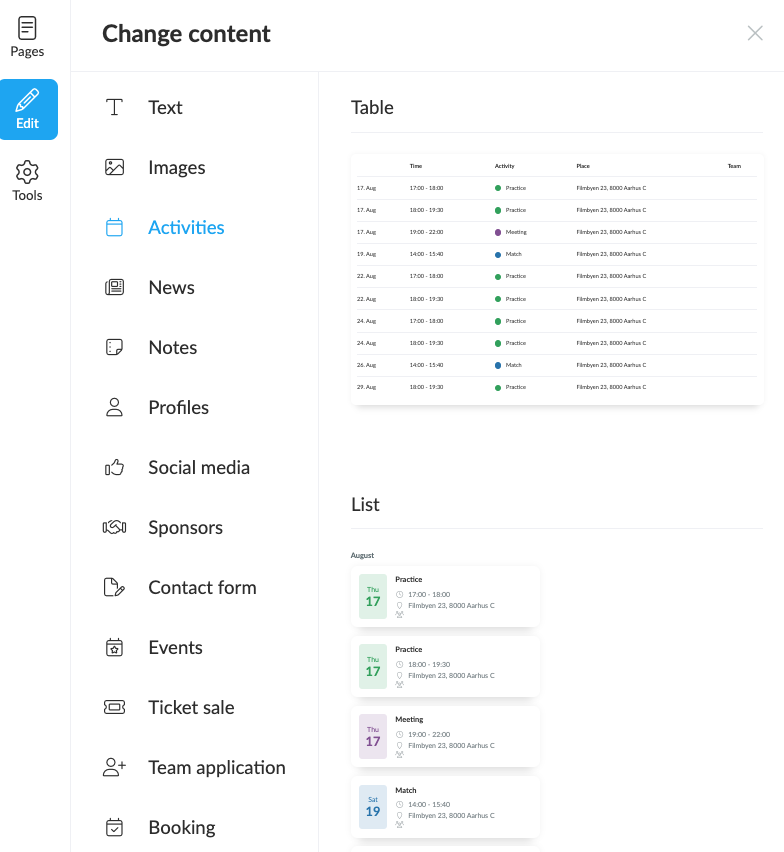784x852 pixels.
Task: Open the Team application content option
Action: click(217, 768)
